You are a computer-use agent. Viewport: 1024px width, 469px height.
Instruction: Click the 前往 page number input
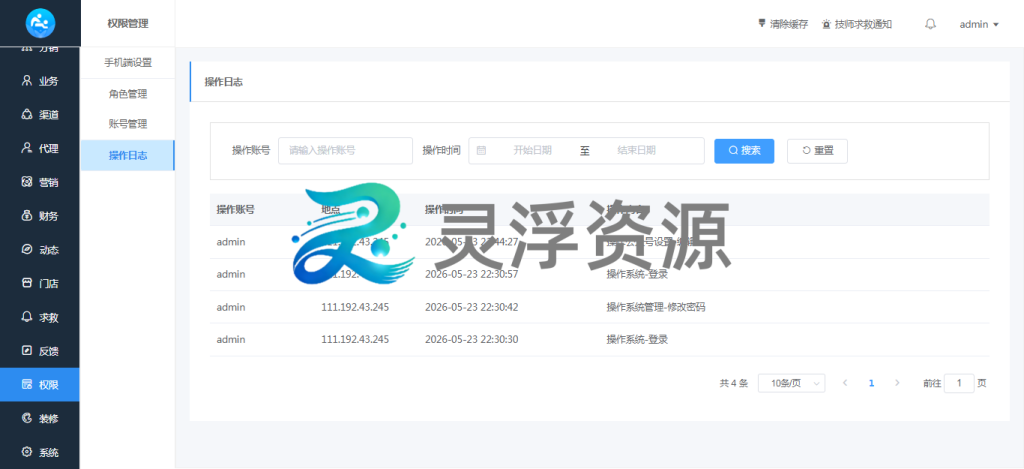(959, 383)
